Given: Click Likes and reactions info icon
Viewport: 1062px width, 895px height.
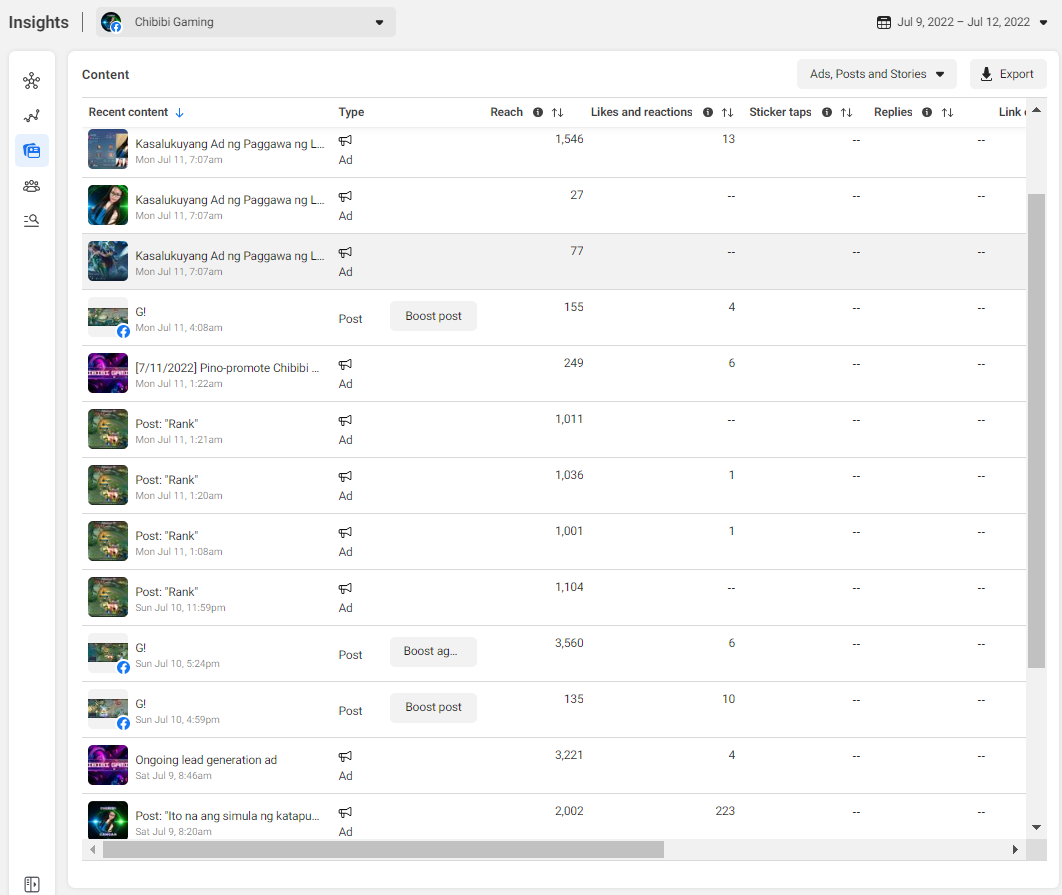Looking at the screenshot, I should pyautogui.click(x=708, y=112).
